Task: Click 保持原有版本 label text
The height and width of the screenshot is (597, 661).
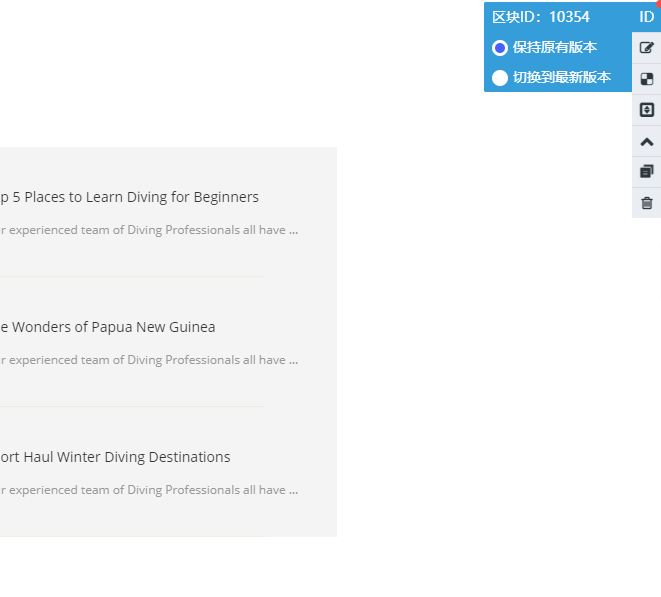Action: [555, 48]
